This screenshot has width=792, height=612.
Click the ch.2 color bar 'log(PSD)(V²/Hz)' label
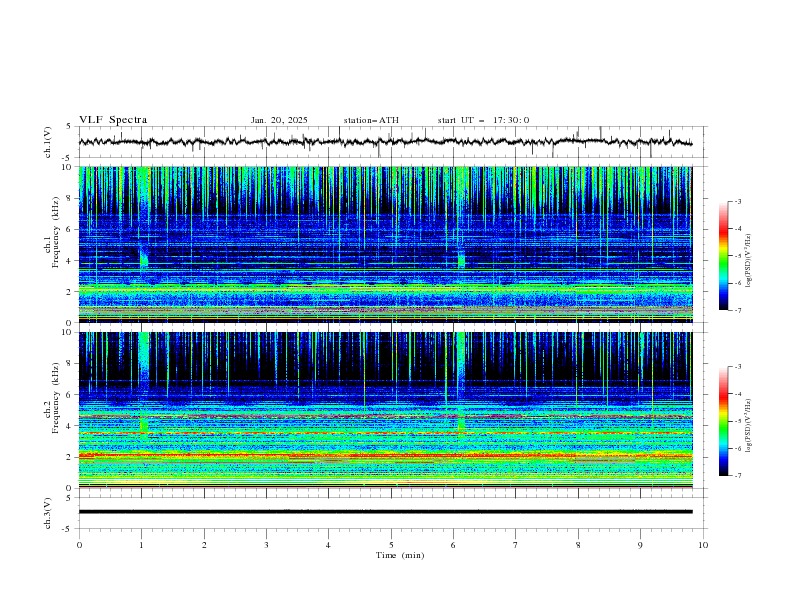(x=748, y=426)
